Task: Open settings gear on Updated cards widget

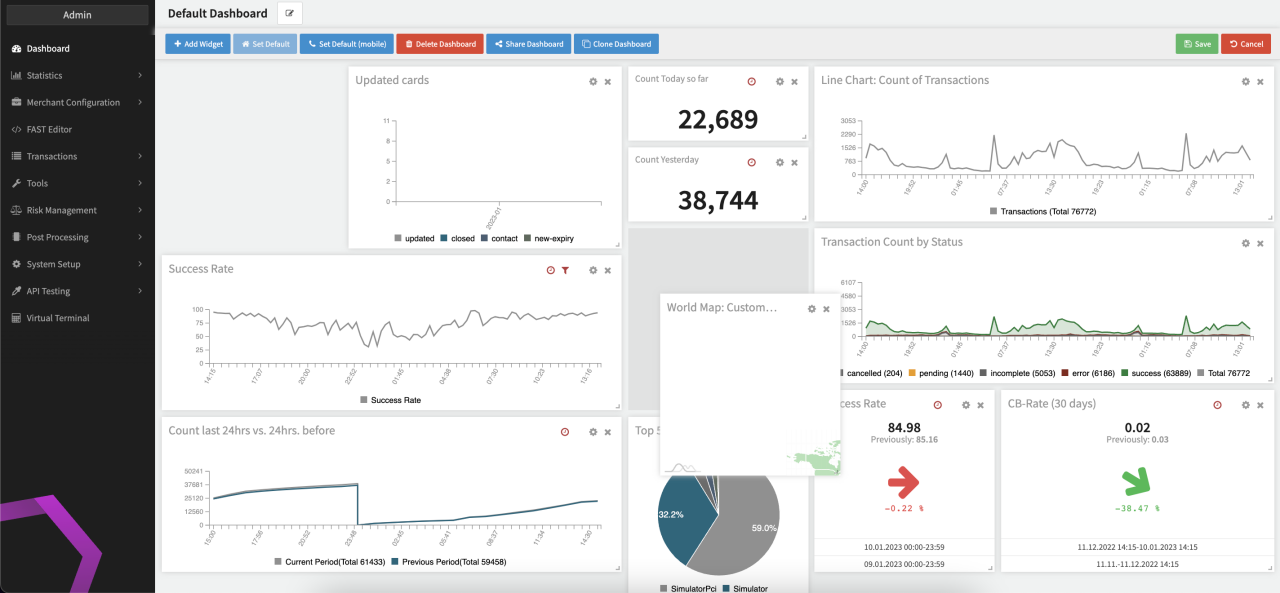Action: (x=593, y=81)
